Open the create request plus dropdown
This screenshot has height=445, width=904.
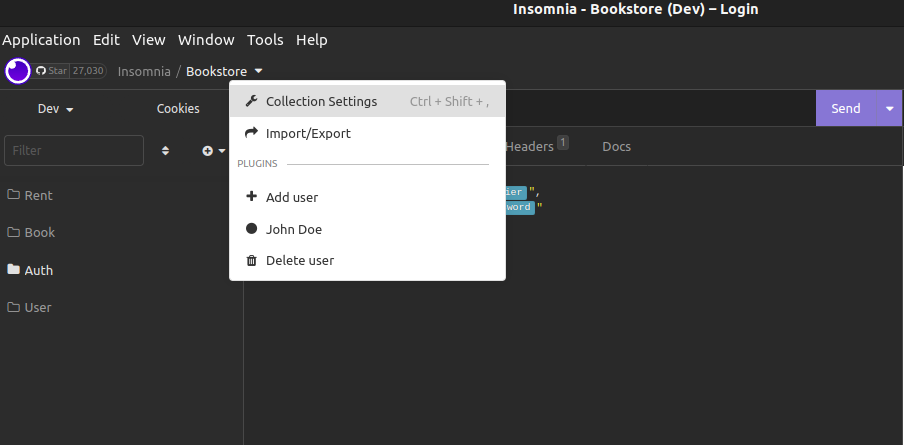coord(213,151)
